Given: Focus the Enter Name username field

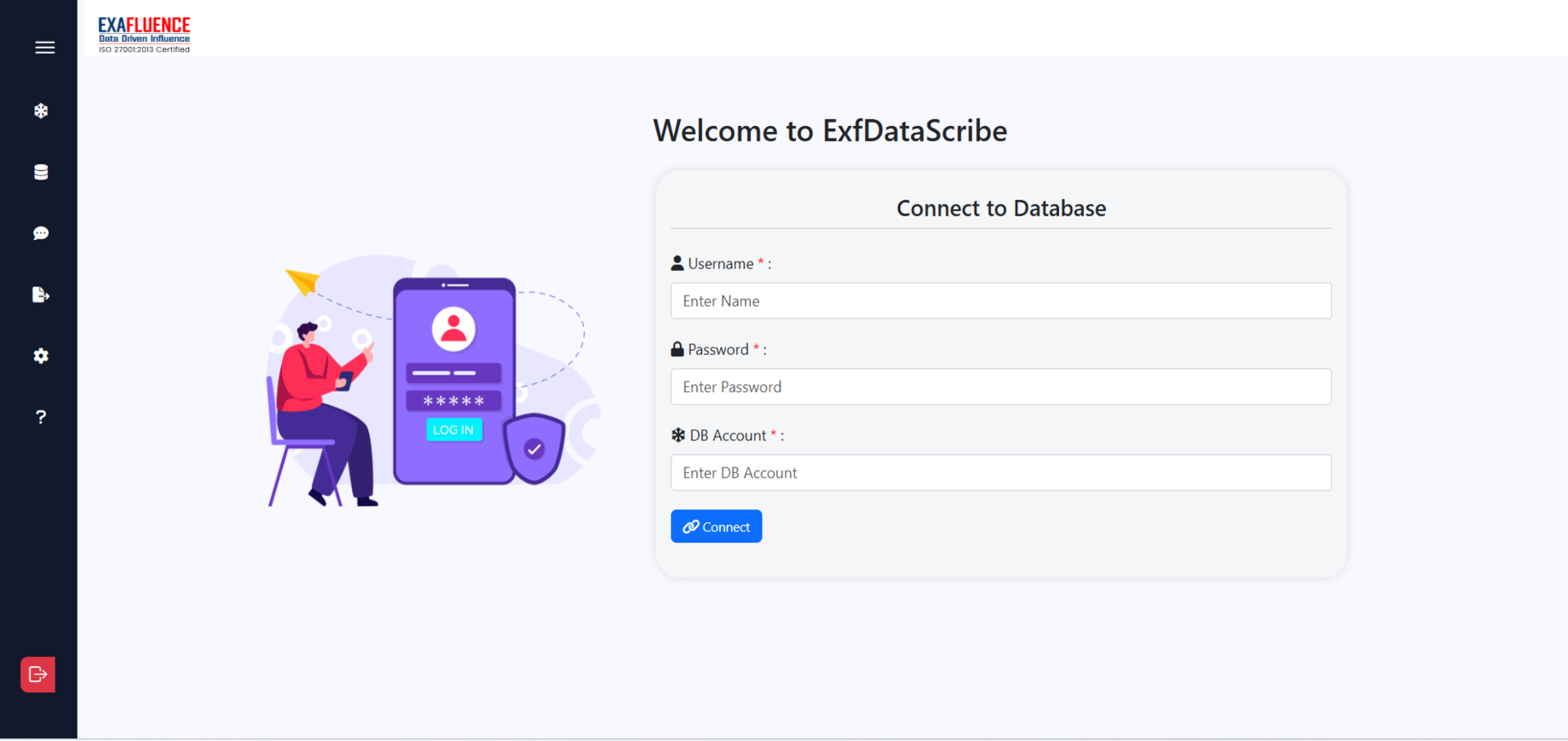Looking at the screenshot, I should [x=1000, y=301].
